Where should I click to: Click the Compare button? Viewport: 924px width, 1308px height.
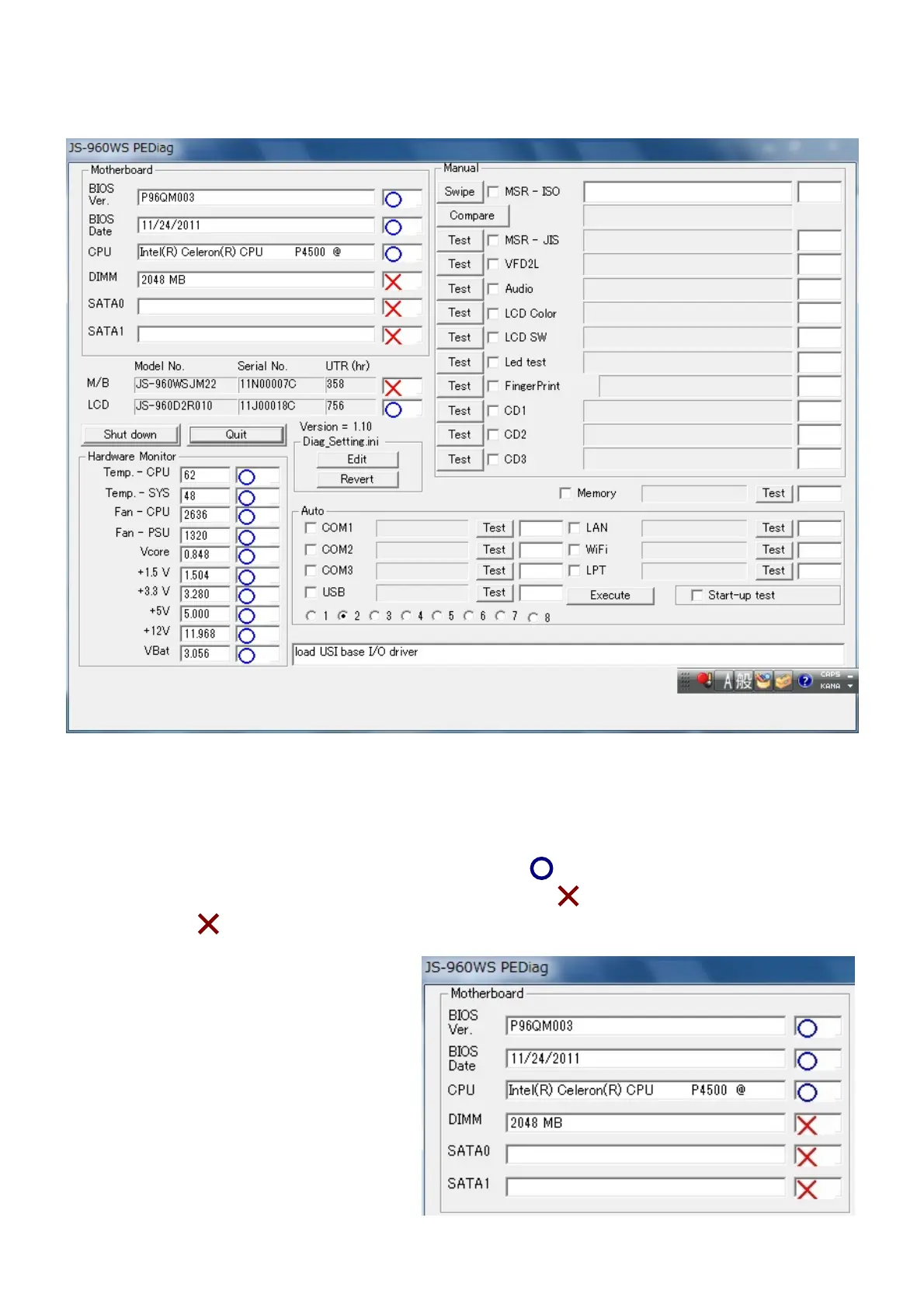click(472, 216)
